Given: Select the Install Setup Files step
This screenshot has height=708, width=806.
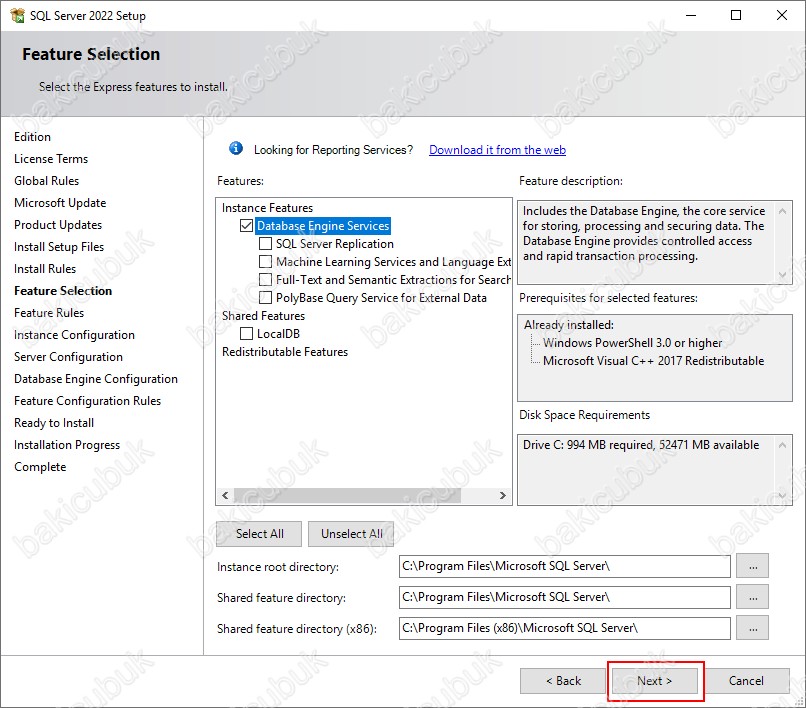Looking at the screenshot, I should [x=59, y=247].
